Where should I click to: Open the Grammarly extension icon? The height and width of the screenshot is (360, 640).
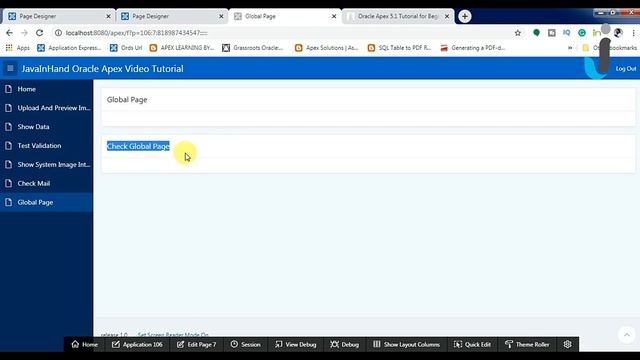(x=582, y=33)
